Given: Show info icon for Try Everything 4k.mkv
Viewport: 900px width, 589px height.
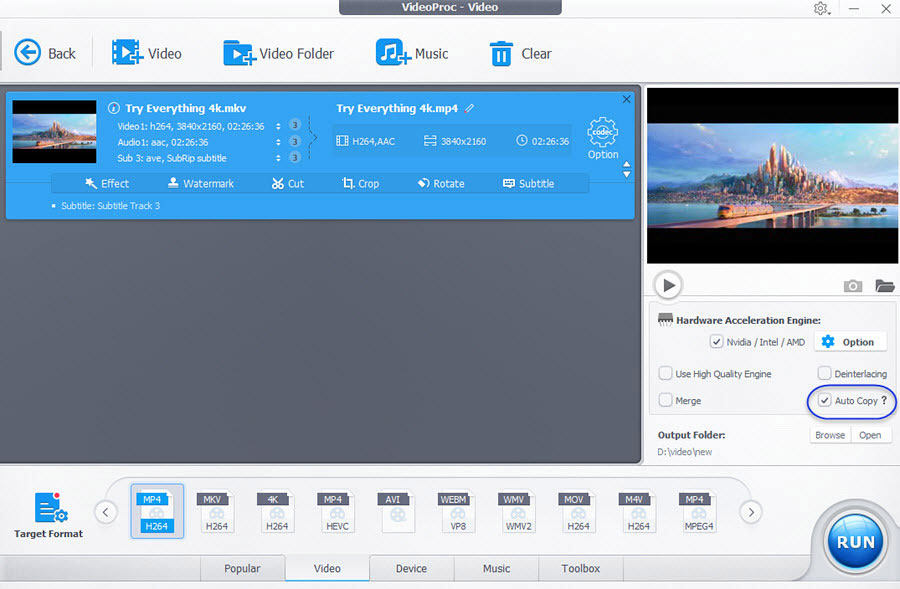Looking at the screenshot, I should 114,108.
